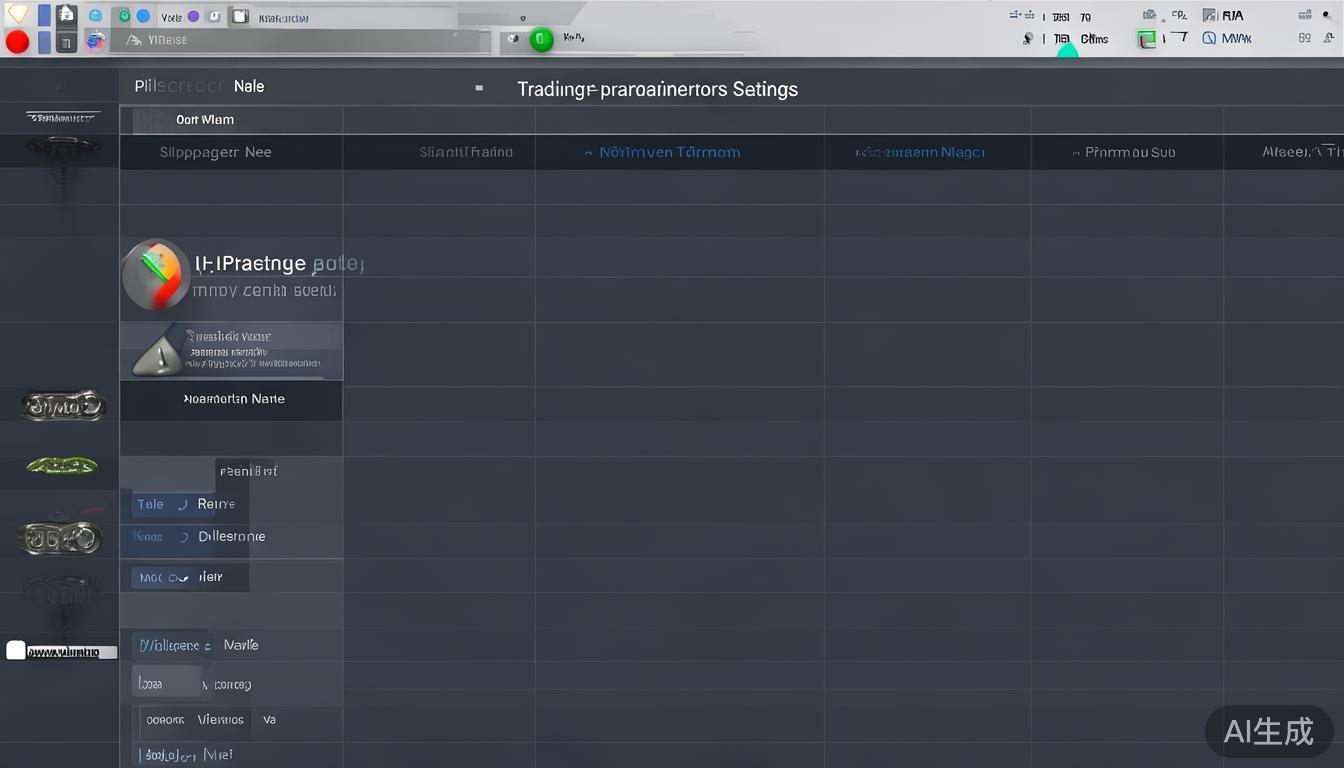Click the green square icon in top-right toolbar
This screenshot has width=1344, height=768.
[1147, 39]
